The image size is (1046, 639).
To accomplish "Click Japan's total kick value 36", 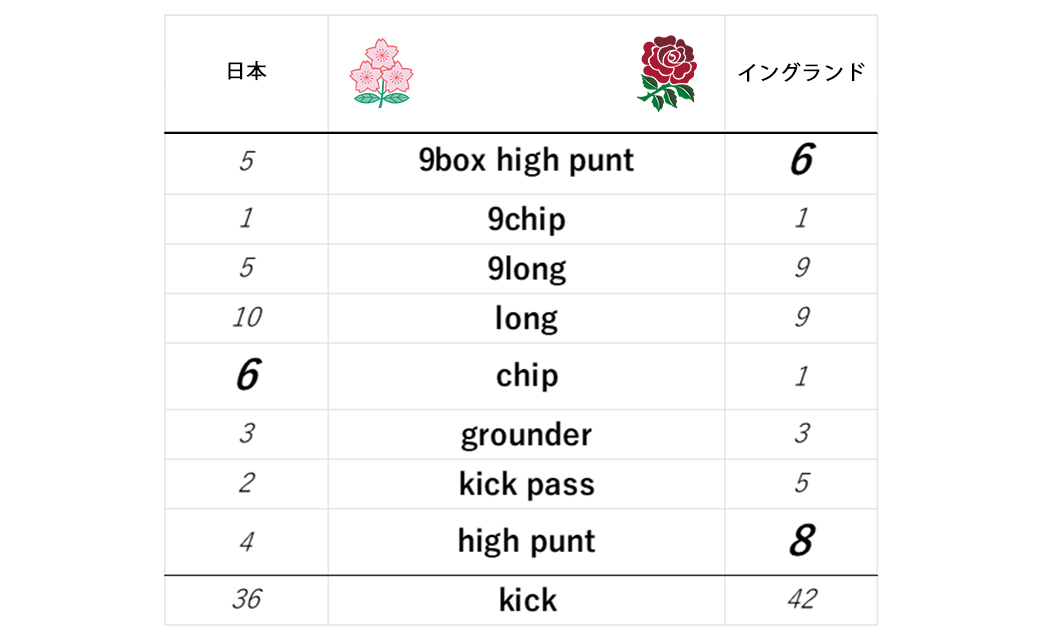I will (x=247, y=600).
